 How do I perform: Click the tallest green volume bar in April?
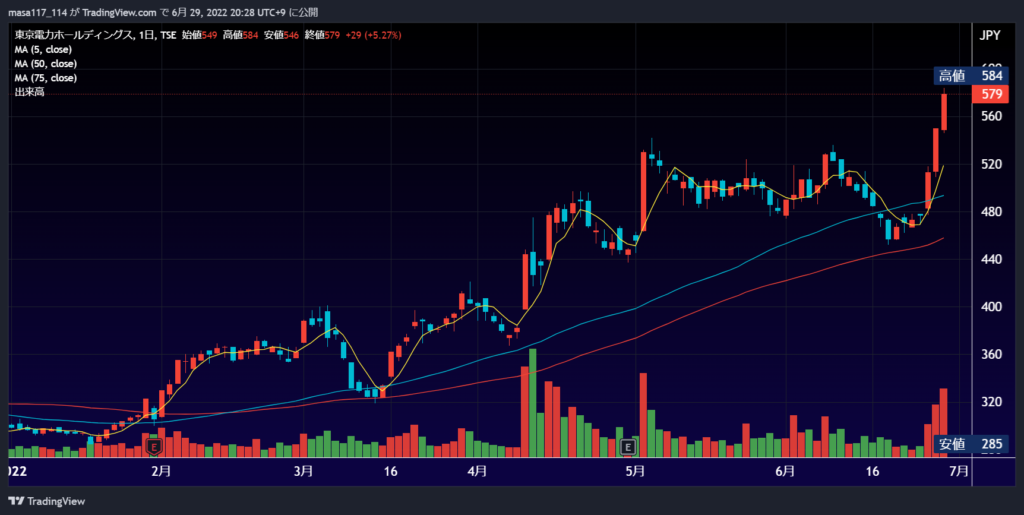coord(533,403)
